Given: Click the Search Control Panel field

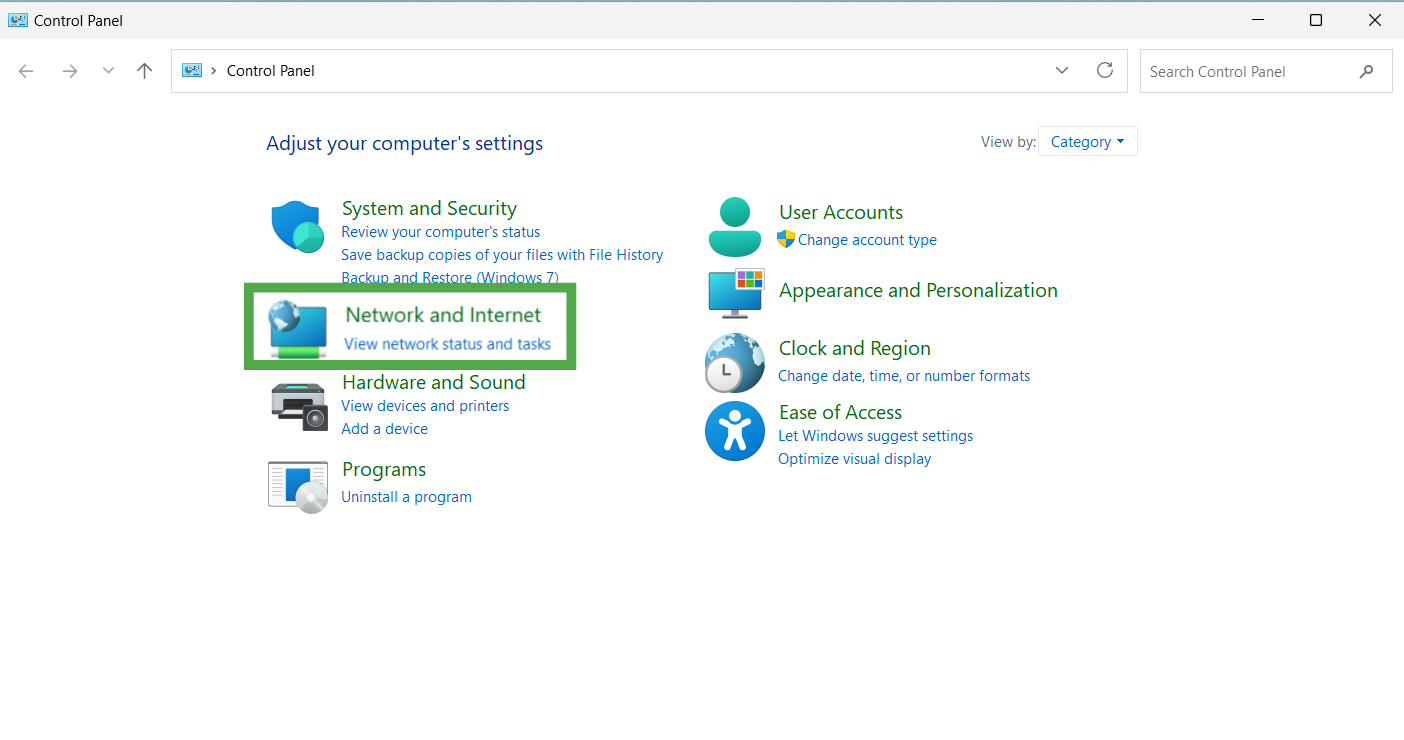Looking at the screenshot, I should [x=1266, y=71].
